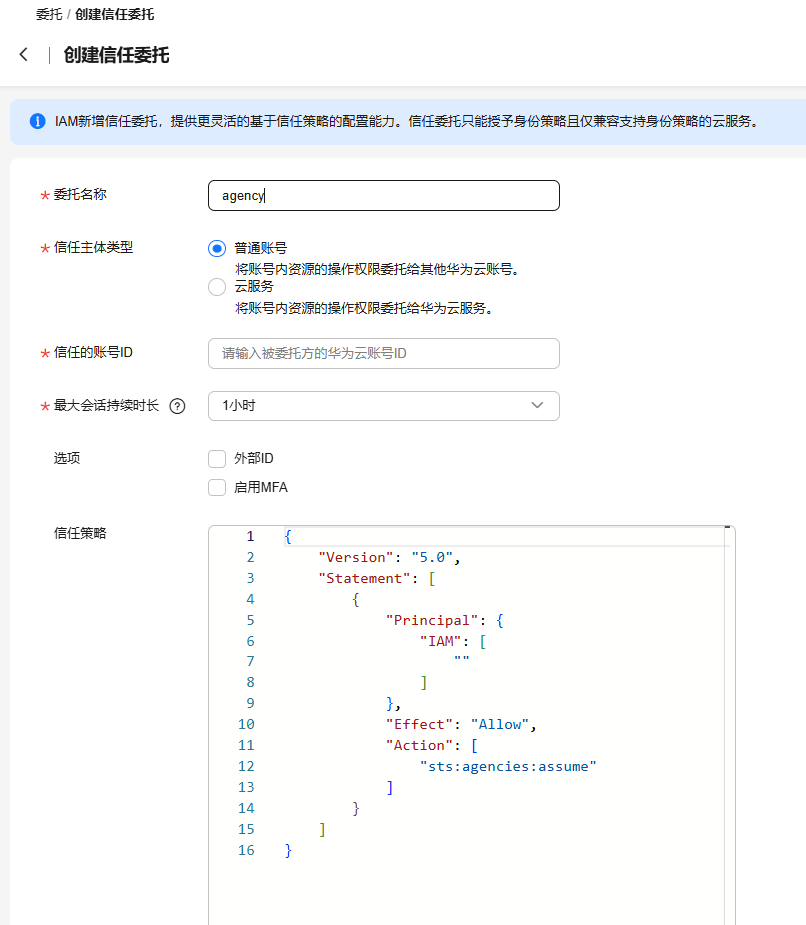The height and width of the screenshot is (925, 806).
Task: Click line number 16 in the editor gutter
Action: [246, 851]
